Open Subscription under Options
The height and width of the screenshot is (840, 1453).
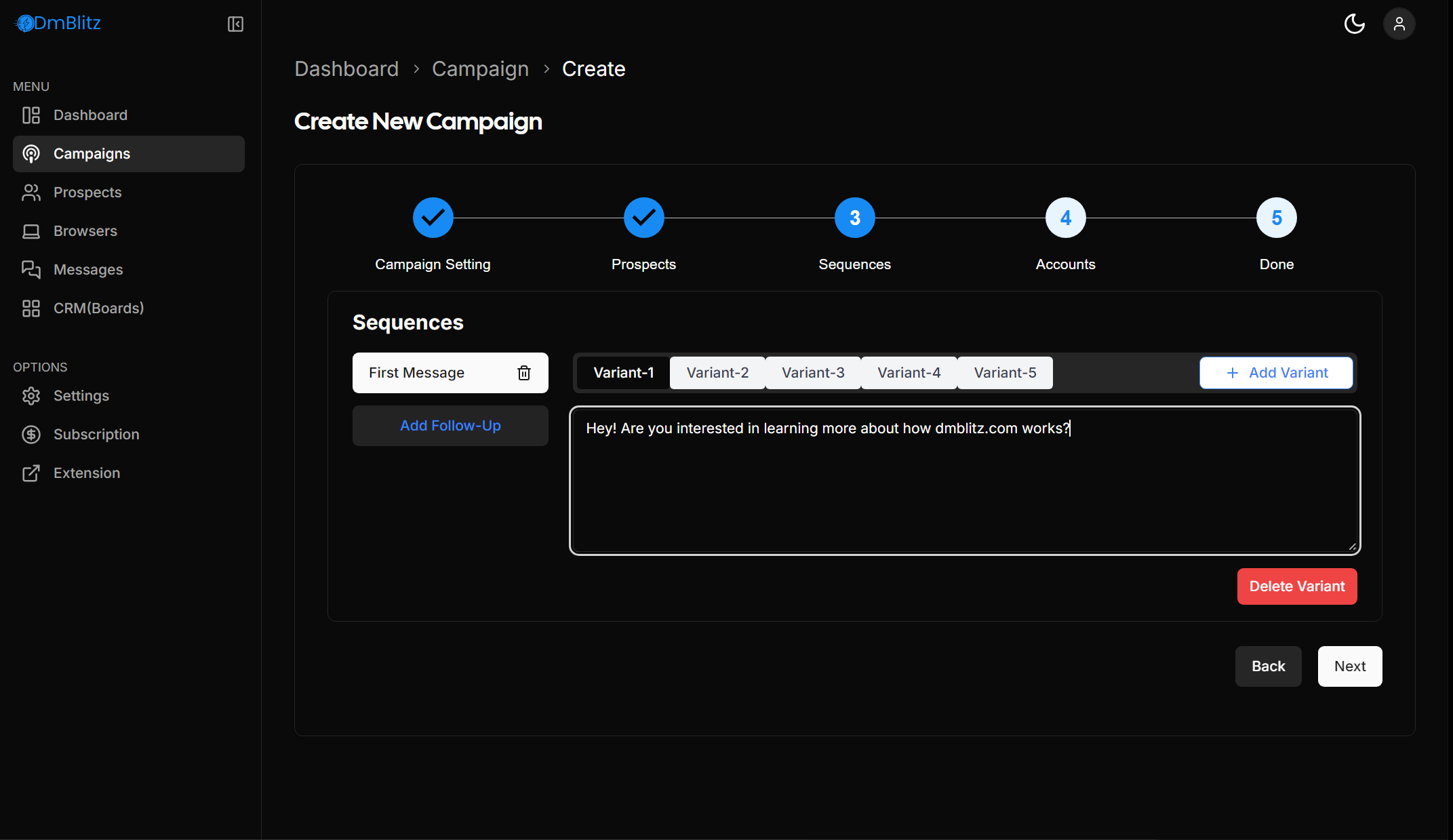129,435
